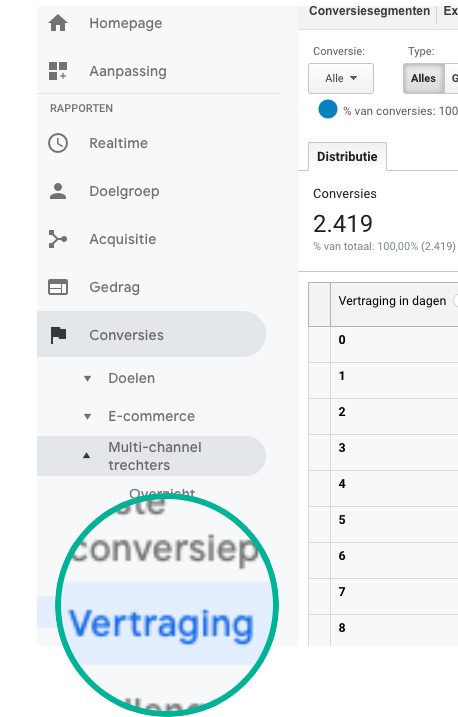This screenshot has height=717, width=458.
Task: Click the Realtime clock icon
Action: [x=58, y=143]
